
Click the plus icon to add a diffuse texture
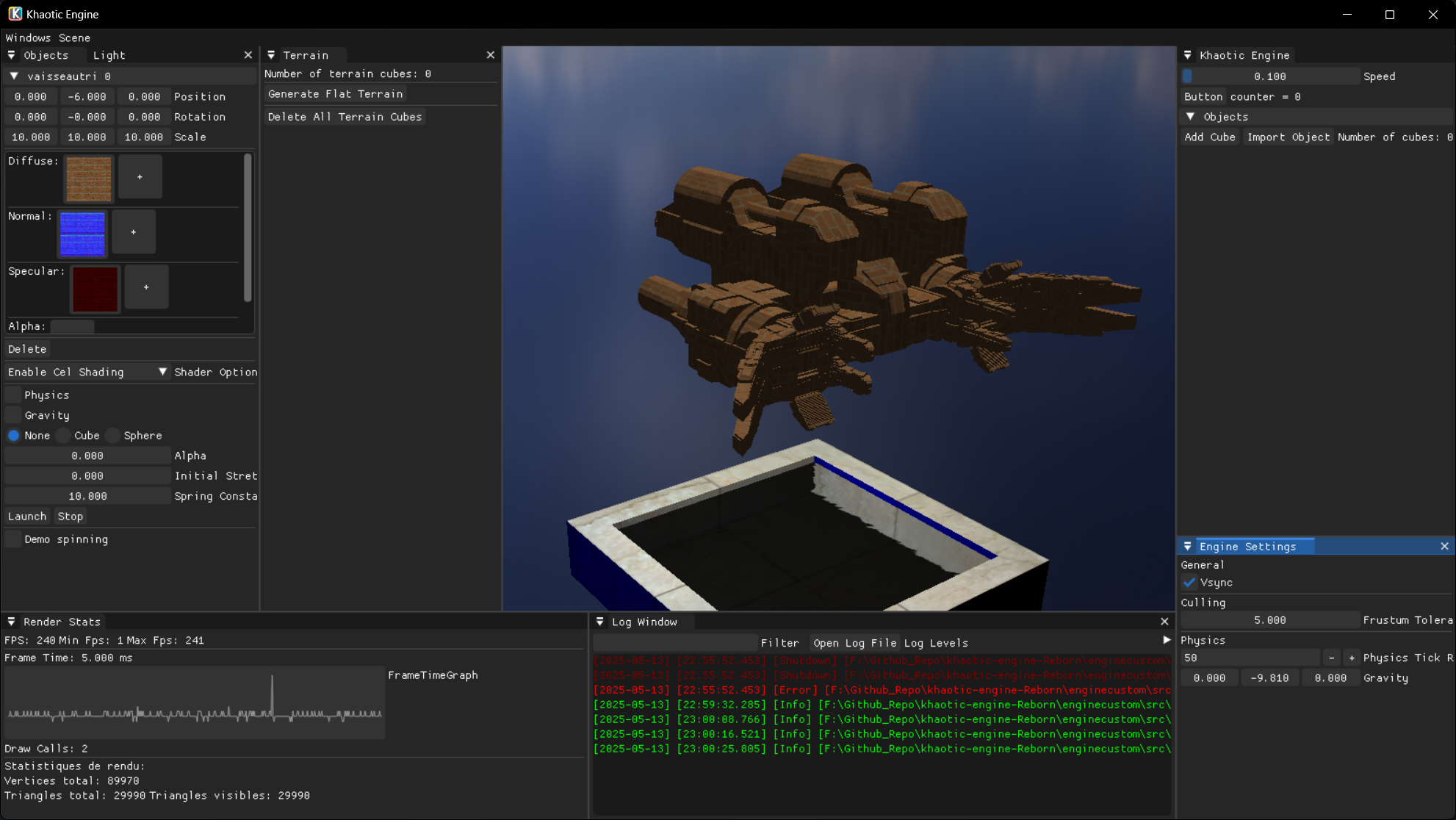(x=140, y=176)
